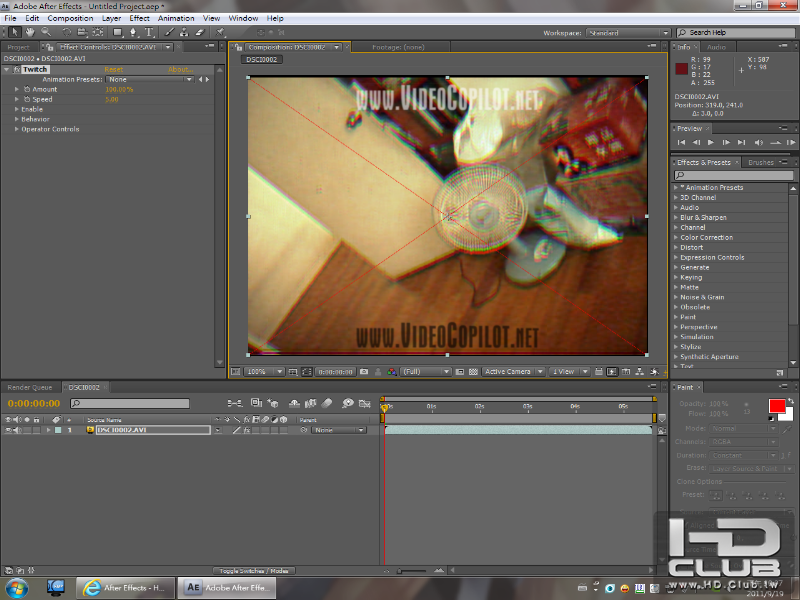
Task: Jump to last frame in Preview
Action: [741, 142]
